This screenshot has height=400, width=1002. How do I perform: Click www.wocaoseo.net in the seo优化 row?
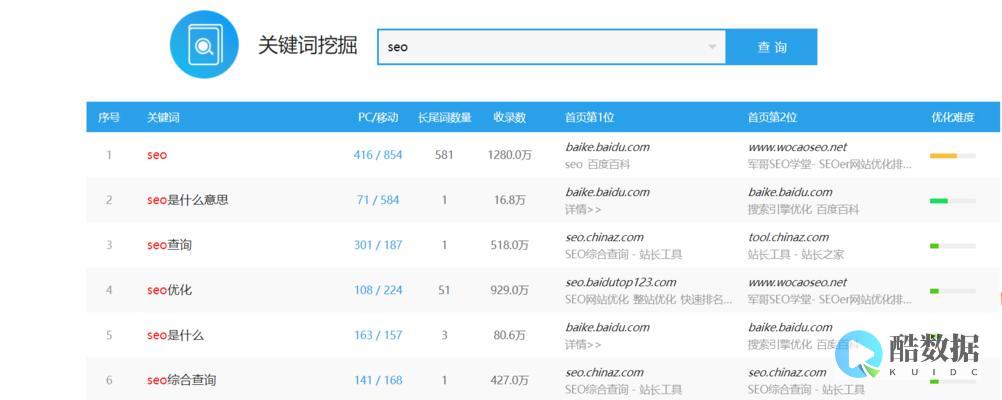coord(798,282)
